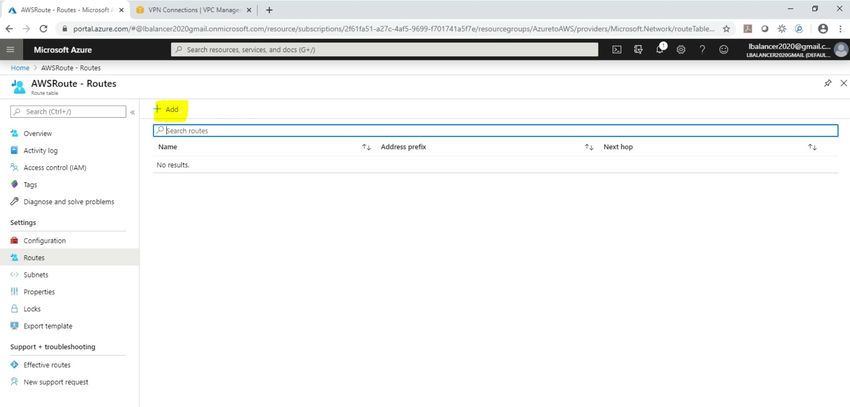Open portal settings gear
850x407 pixels.
(681, 49)
